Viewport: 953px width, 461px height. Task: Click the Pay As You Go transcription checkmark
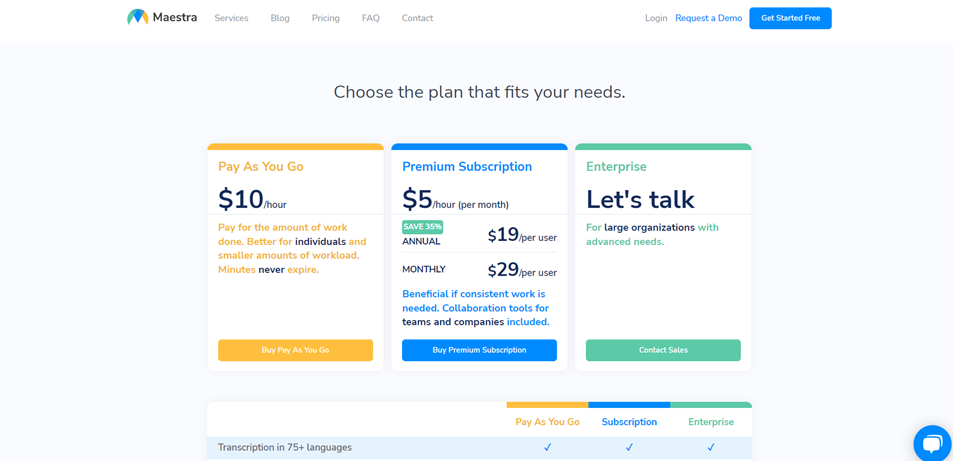[x=547, y=447]
